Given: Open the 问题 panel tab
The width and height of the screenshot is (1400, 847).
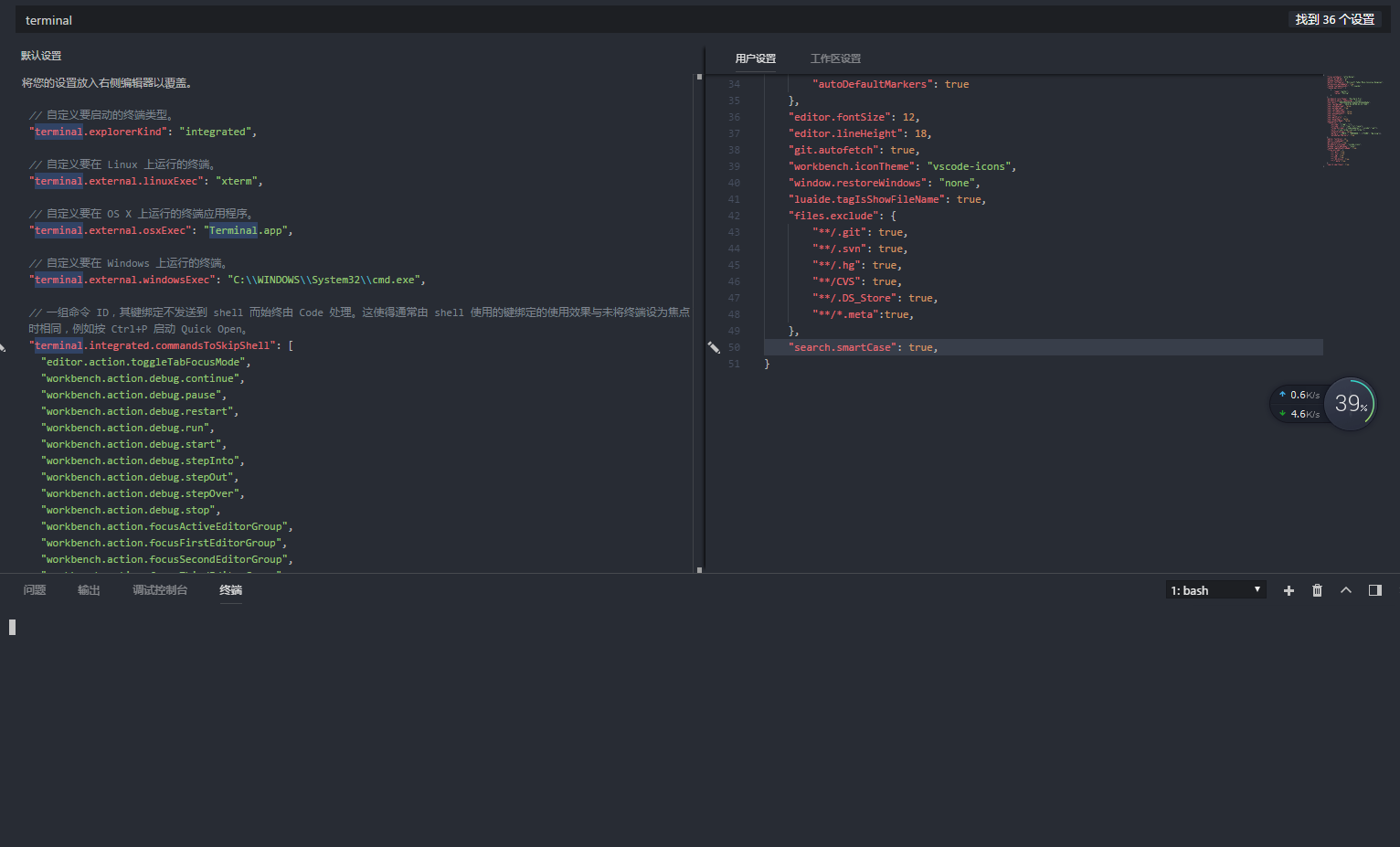Looking at the screenshot, I should coord(34,590).
